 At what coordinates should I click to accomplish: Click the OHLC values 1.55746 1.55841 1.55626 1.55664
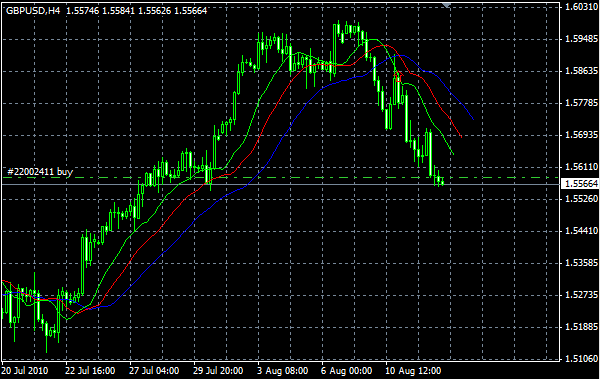[137, 11]
